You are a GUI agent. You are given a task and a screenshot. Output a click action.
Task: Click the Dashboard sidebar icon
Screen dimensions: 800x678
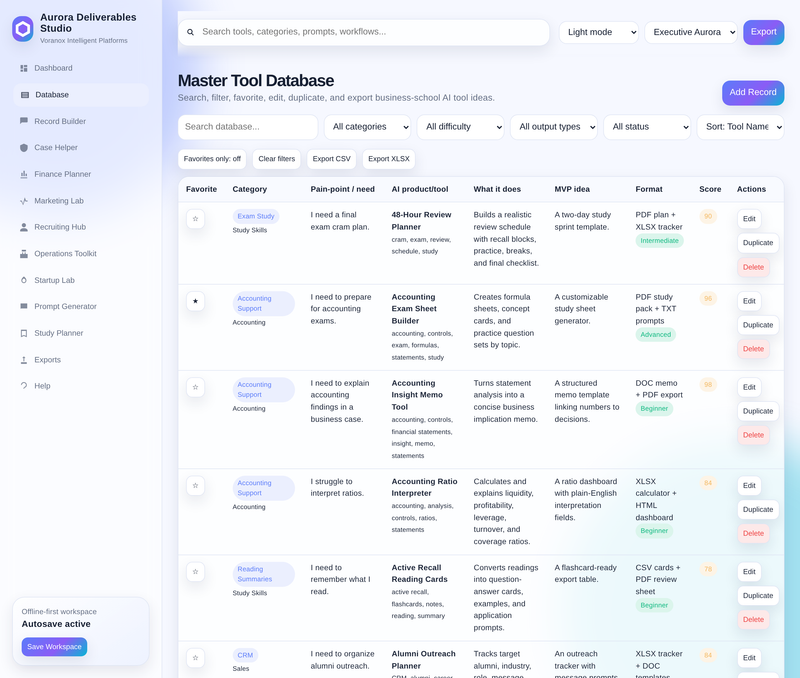23,68
